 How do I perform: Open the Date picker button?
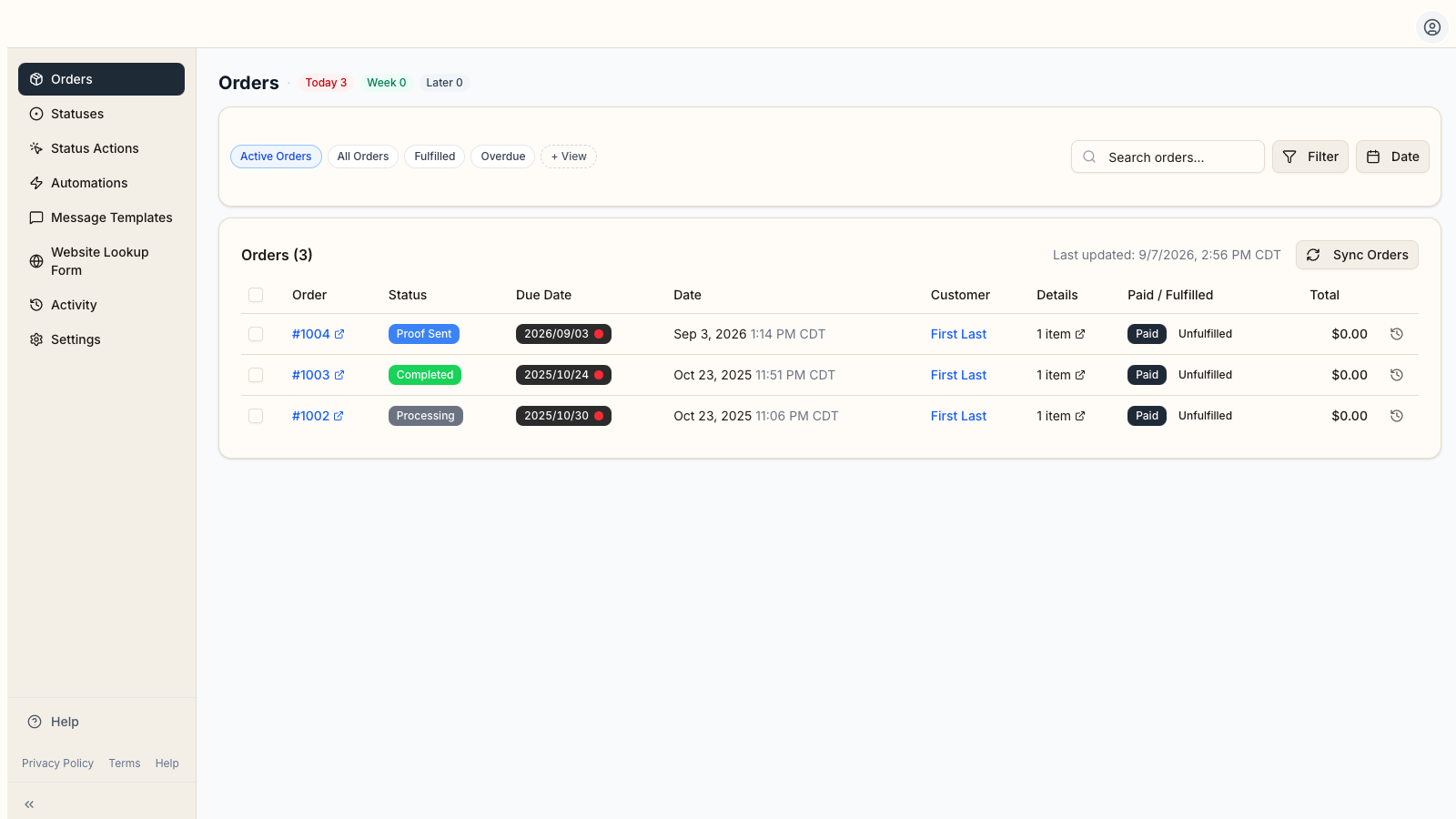pyautogui.click(x=1392, y=157)
